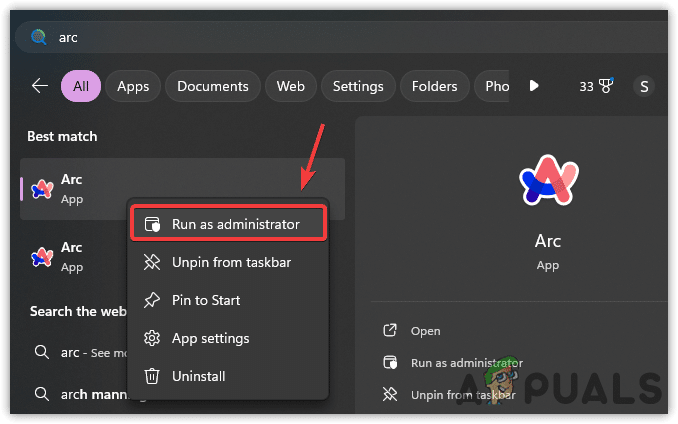Click the search magnifier icon in search box
Viewport: 678px width, 424px height.
coord(39,37)
